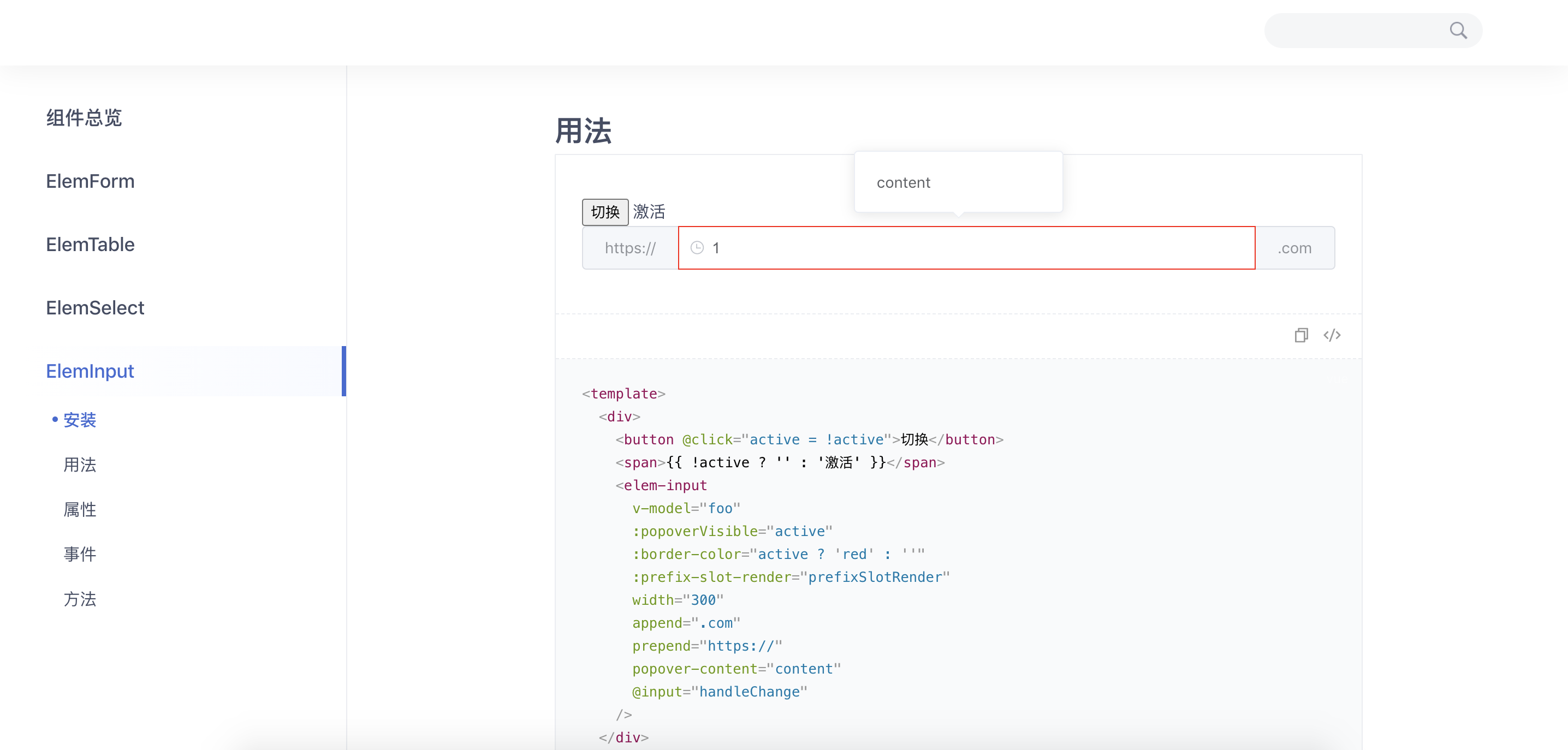Click the @input="handleChange" code line
Screen dimensions: 1568x750
720,692
